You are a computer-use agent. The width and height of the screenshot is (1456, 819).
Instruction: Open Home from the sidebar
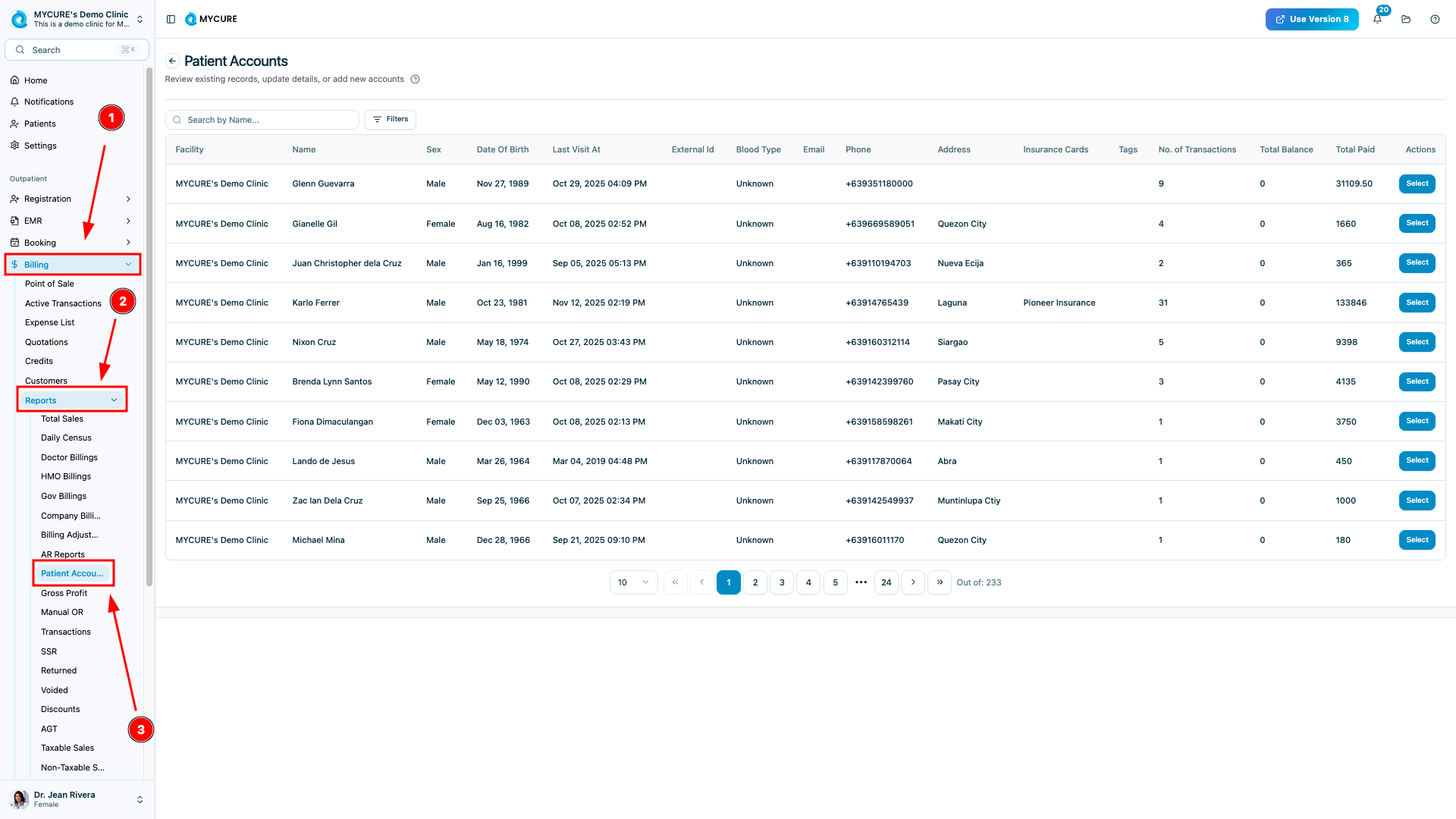(36, 80)
